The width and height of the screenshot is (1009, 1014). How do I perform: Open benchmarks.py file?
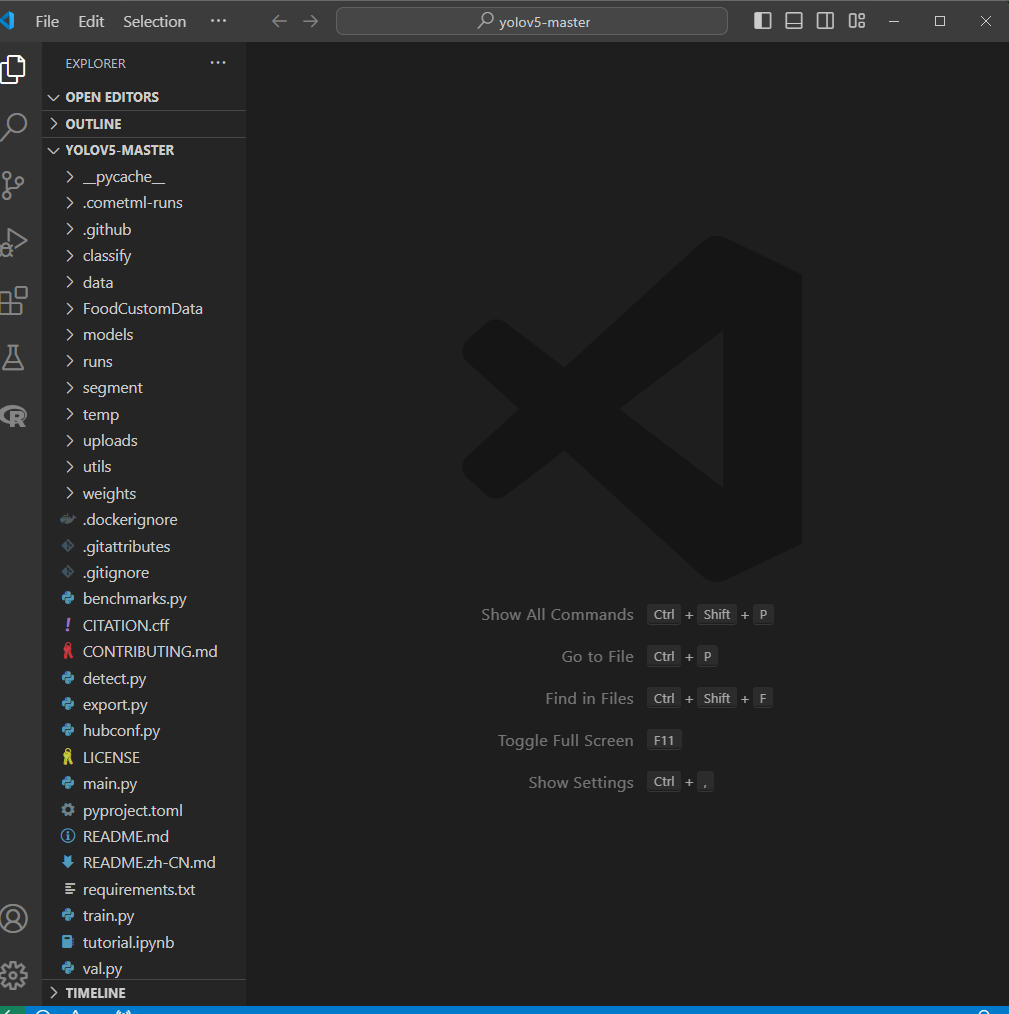click(x=144, y=598)
